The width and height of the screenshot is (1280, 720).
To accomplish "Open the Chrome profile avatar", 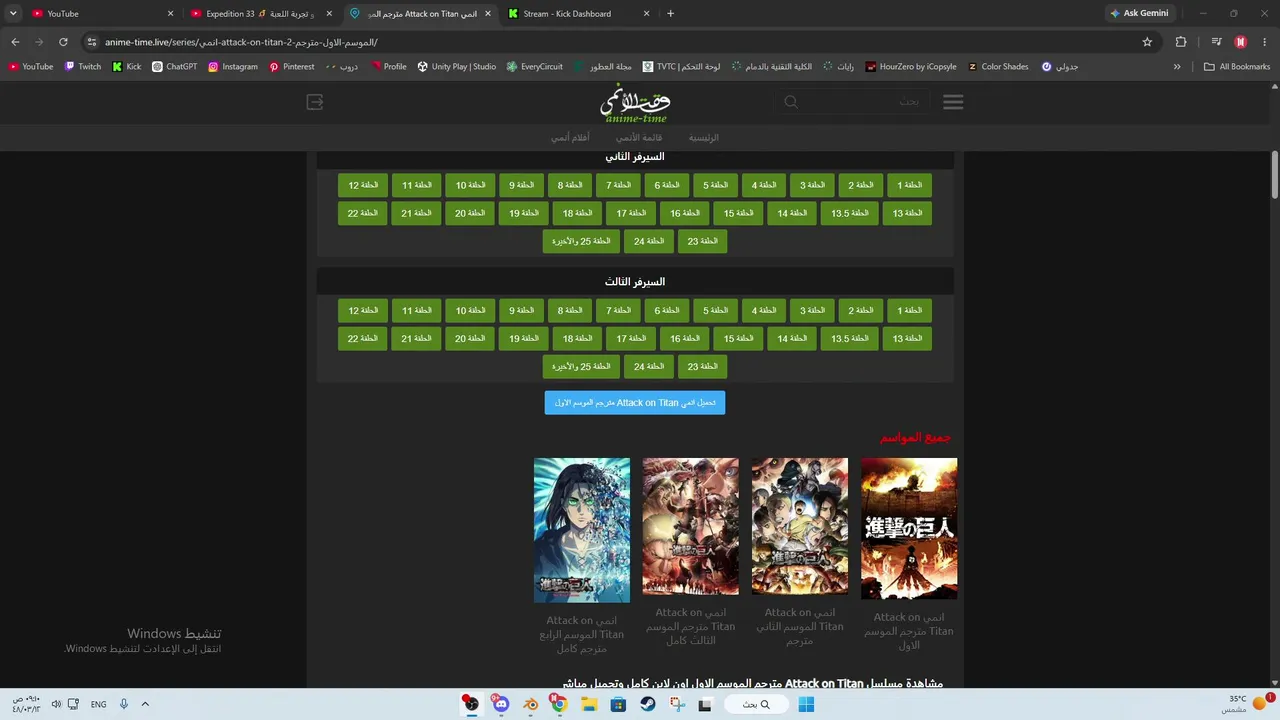I will tap(1241, 42).
